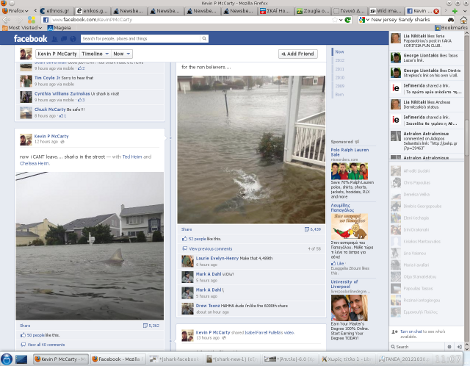Open the Most Visited bookmarks menu
This screenshot has width=470, height=366.
[23, 28]
